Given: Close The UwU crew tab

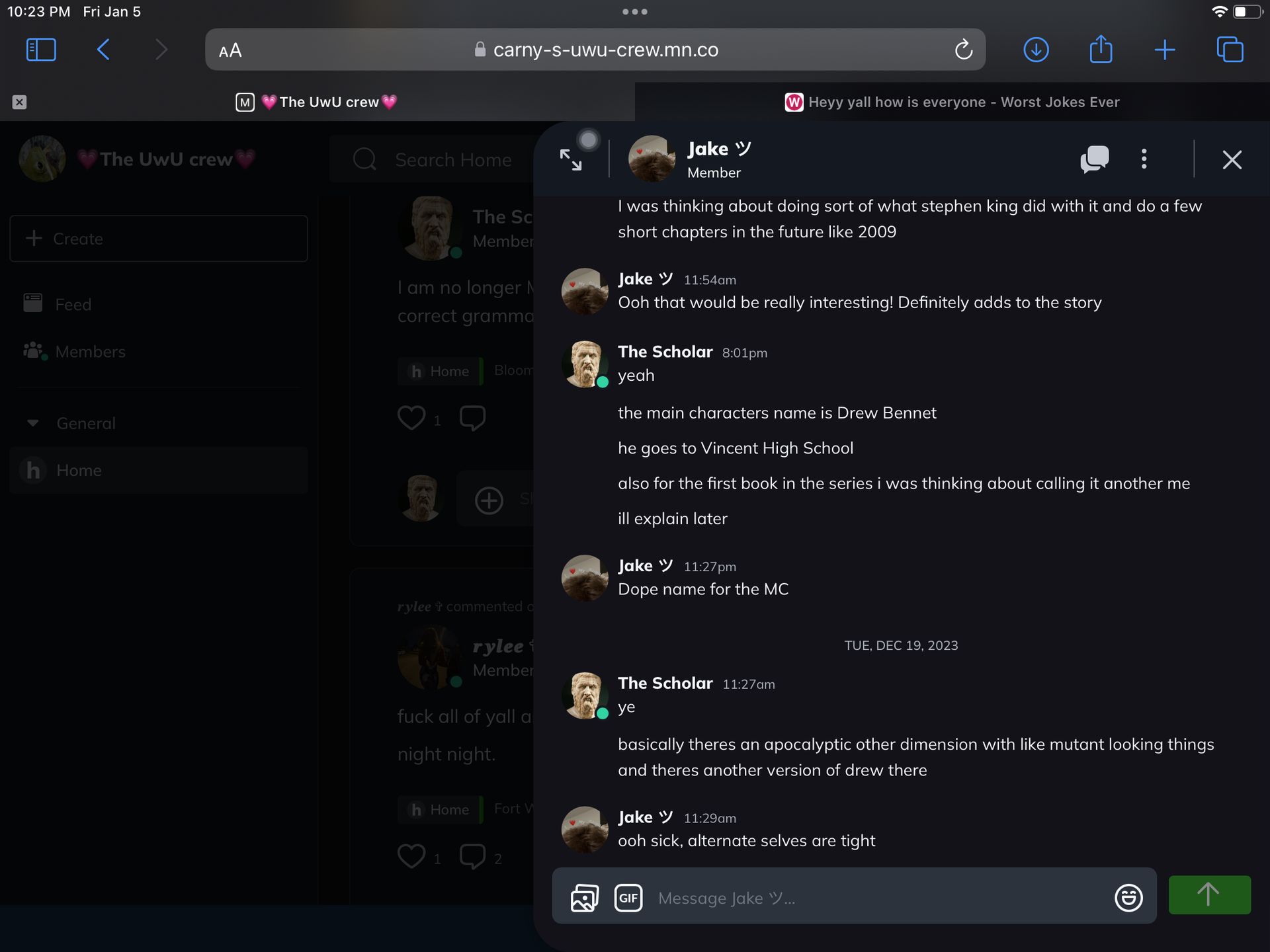Looking at the screenshot, I should [x=19, y=102].
